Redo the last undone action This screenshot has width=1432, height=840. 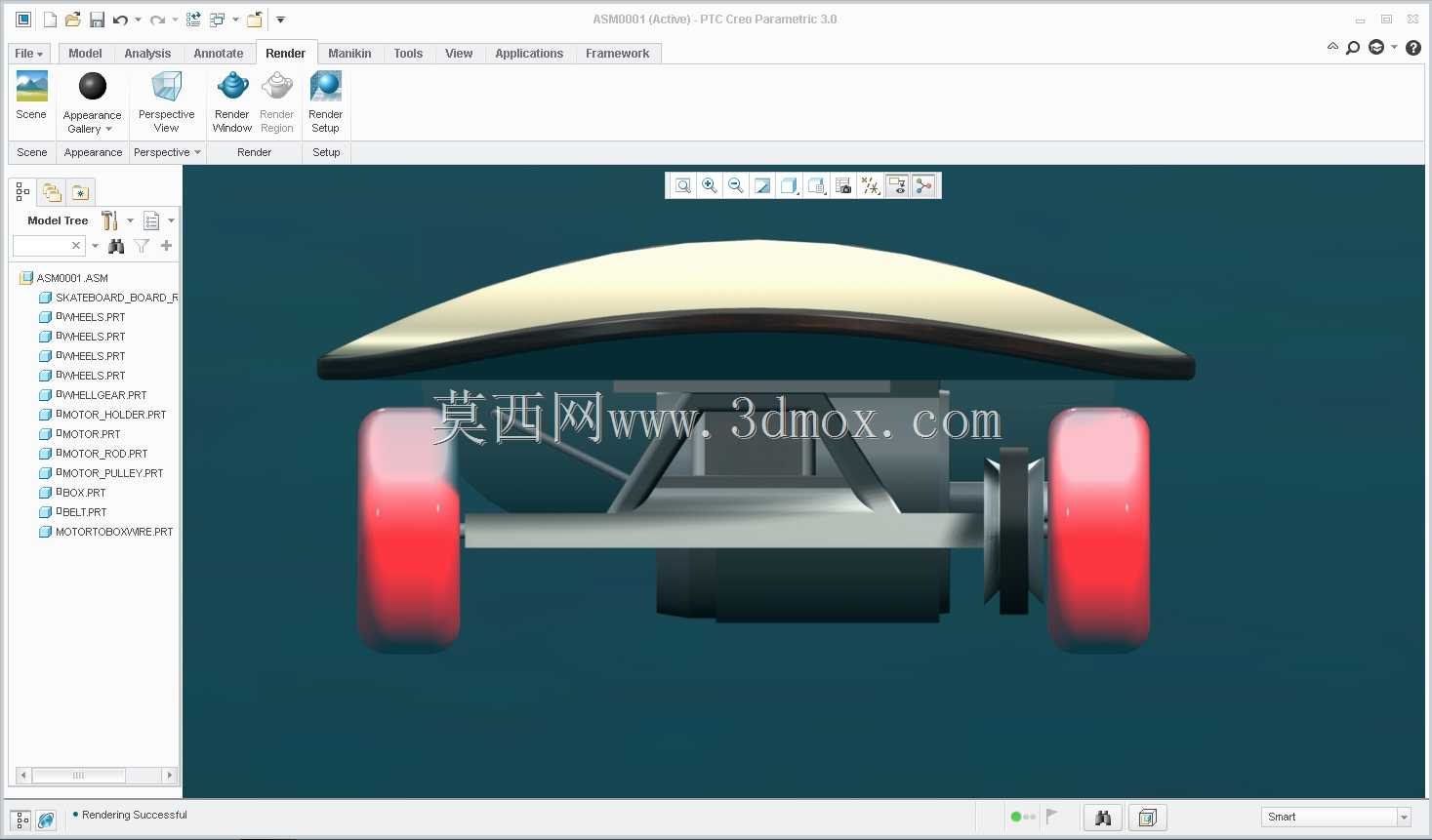[x=157, y=20]
